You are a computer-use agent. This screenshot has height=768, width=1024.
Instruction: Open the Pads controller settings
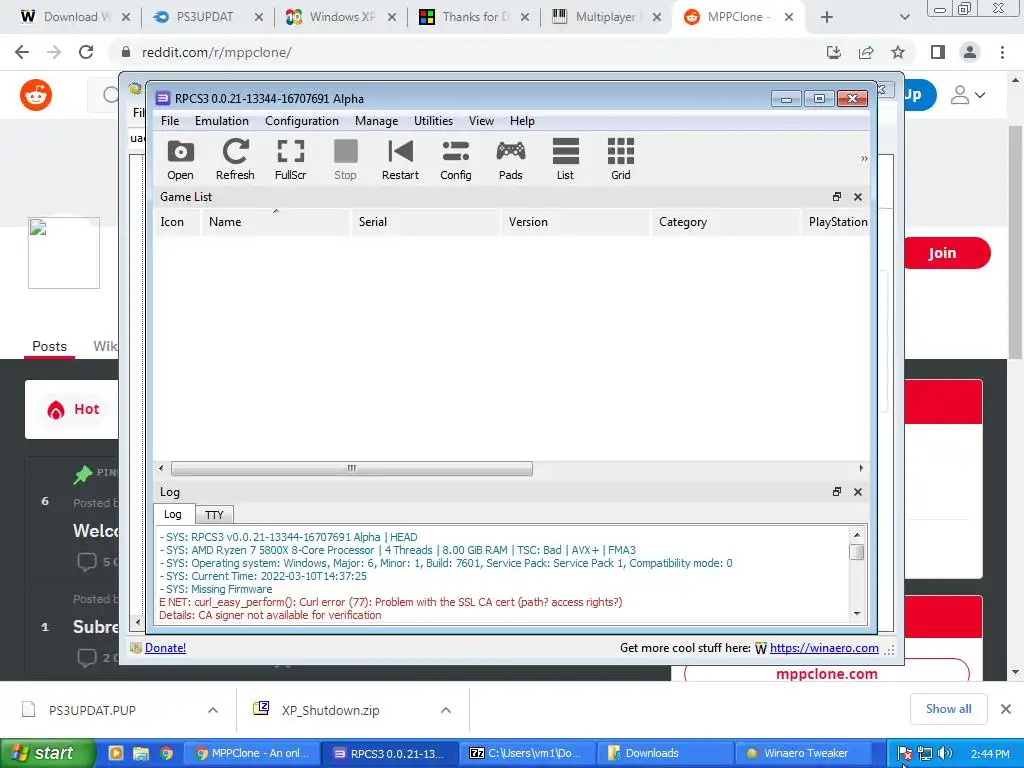[x=511, y=159]
